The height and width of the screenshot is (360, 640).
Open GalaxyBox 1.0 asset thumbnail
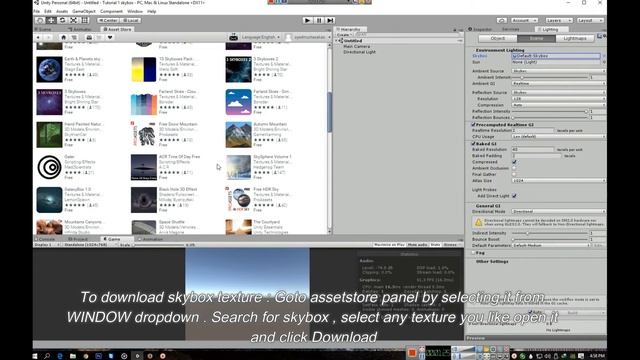[x=49, y=200]
